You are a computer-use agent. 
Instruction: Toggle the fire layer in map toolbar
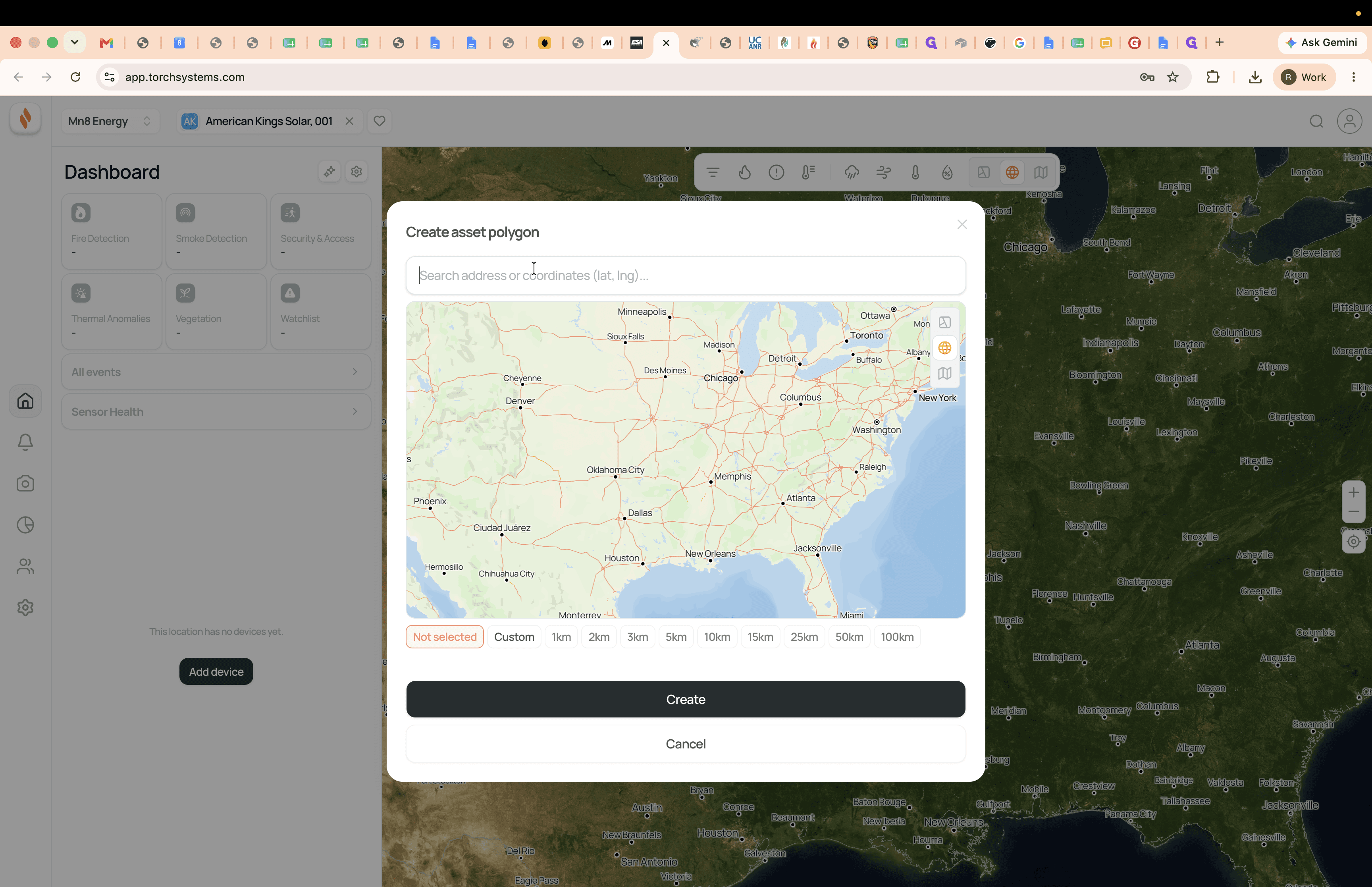(744, 172)
